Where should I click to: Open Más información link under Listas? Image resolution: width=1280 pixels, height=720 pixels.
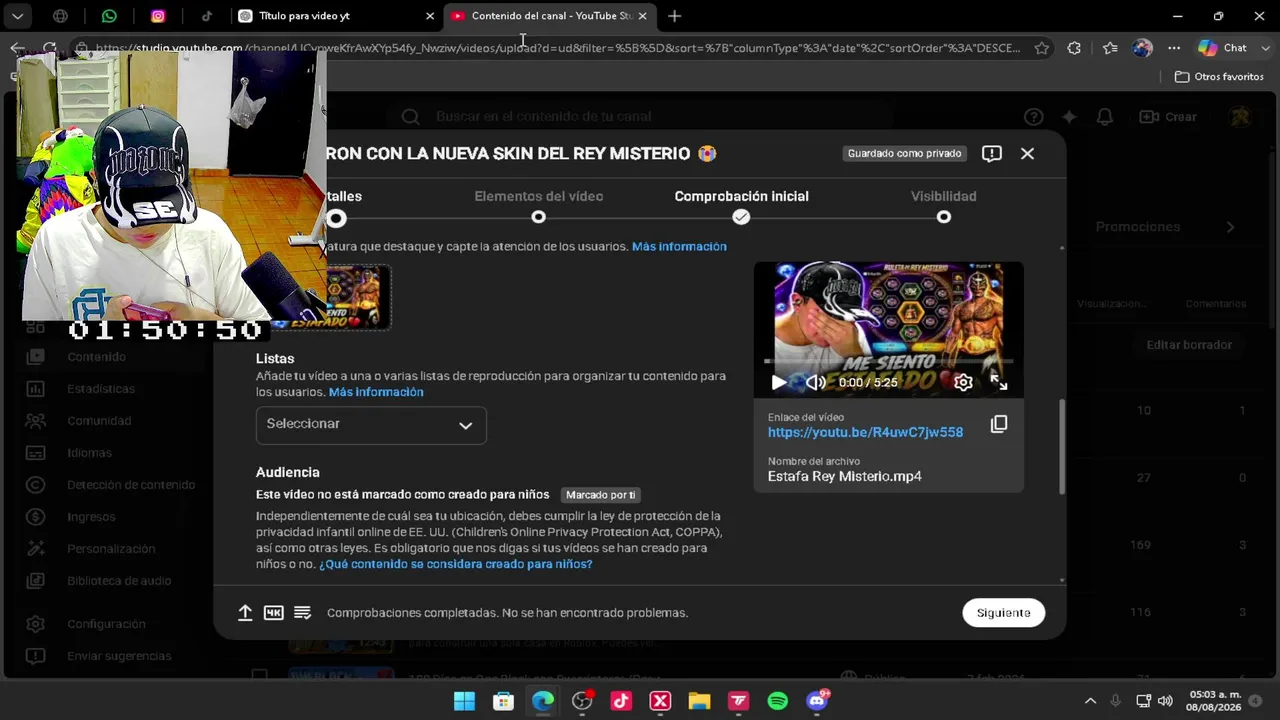click(376, 392)
